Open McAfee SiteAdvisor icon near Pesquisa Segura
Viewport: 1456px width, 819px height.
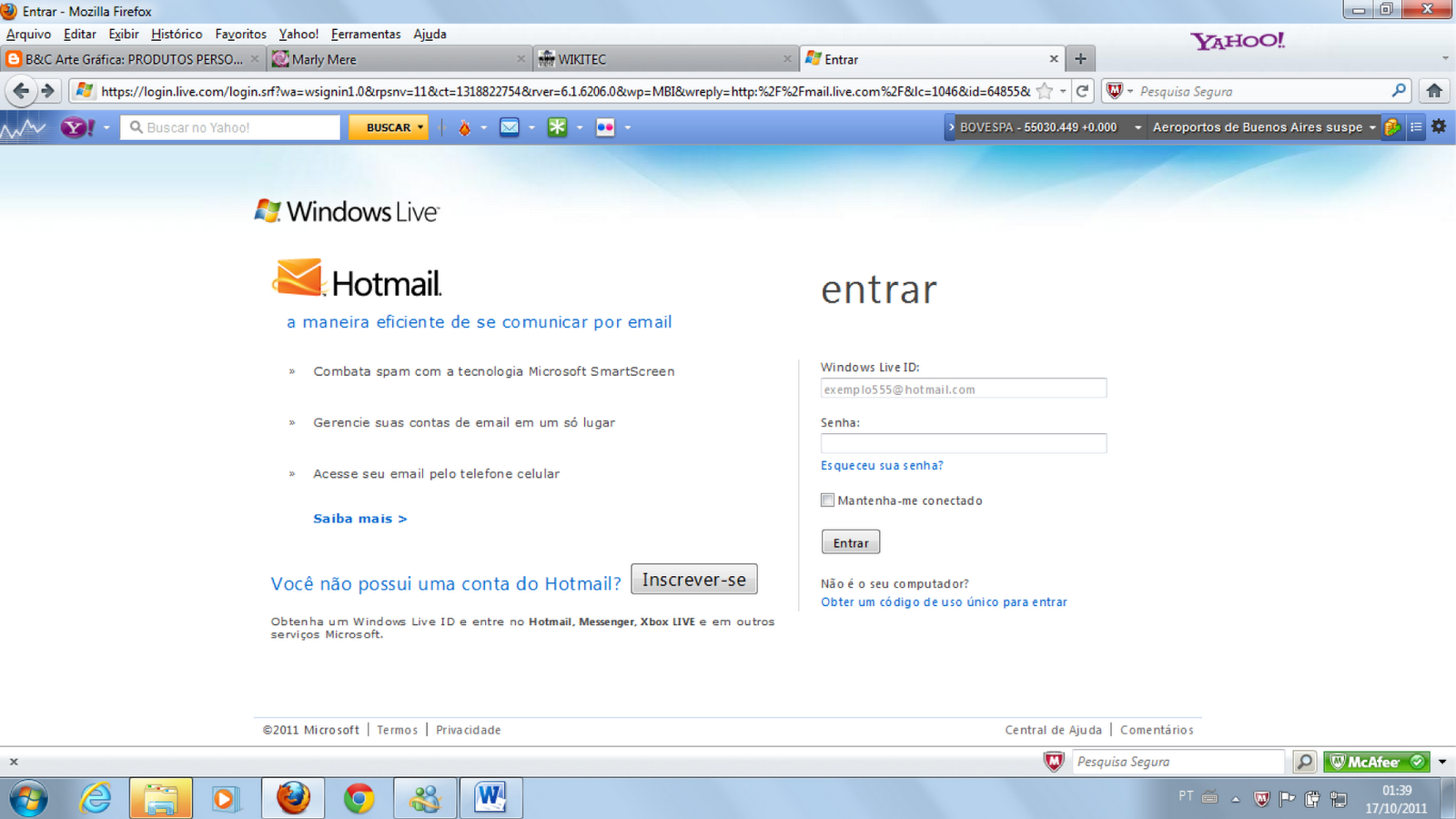(x=1053, y=762)
